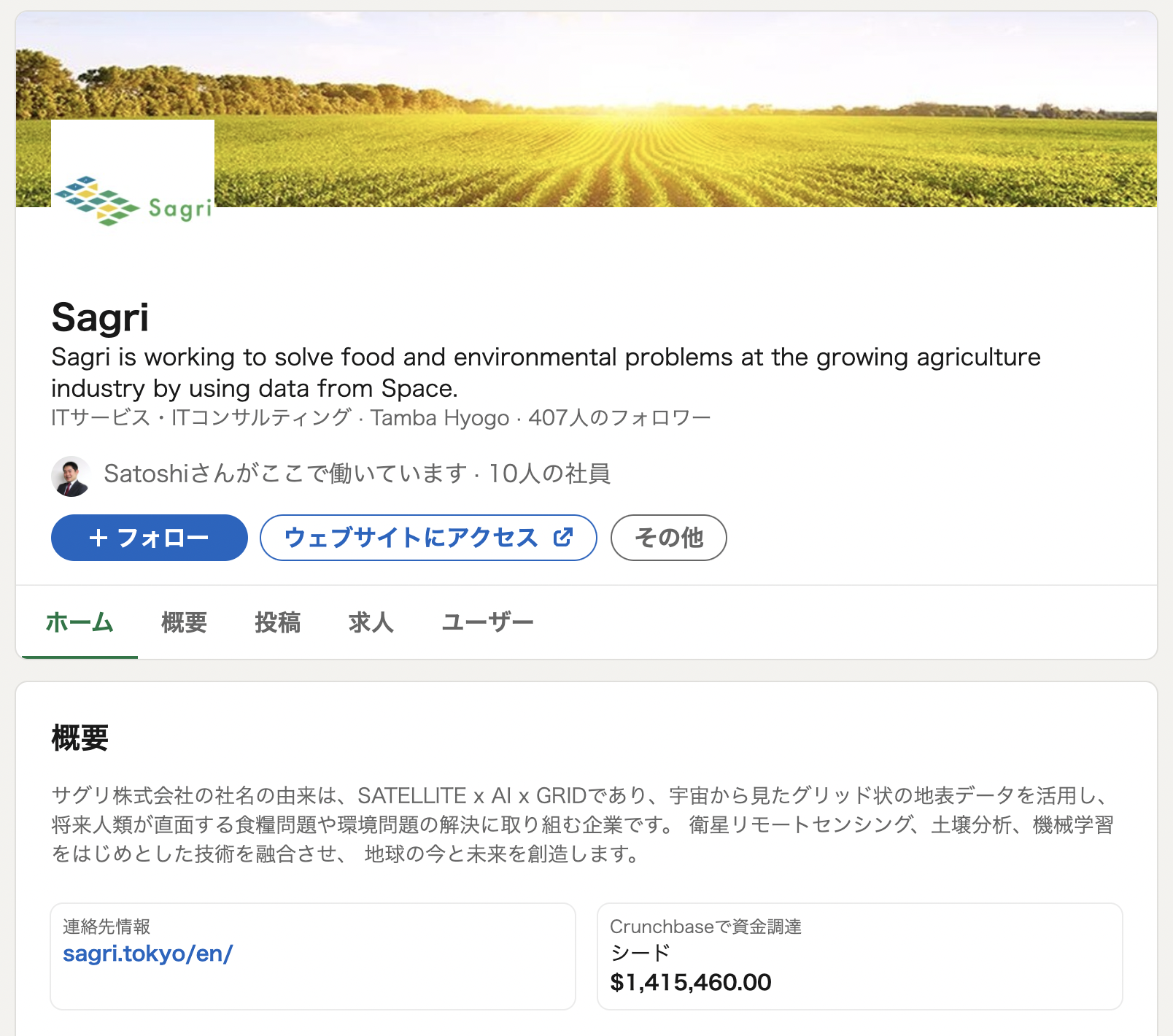Go to the 求人 jobs tab
Image resolution: width=1173 pixels, height=1036 pixels.
pos(371,622)
